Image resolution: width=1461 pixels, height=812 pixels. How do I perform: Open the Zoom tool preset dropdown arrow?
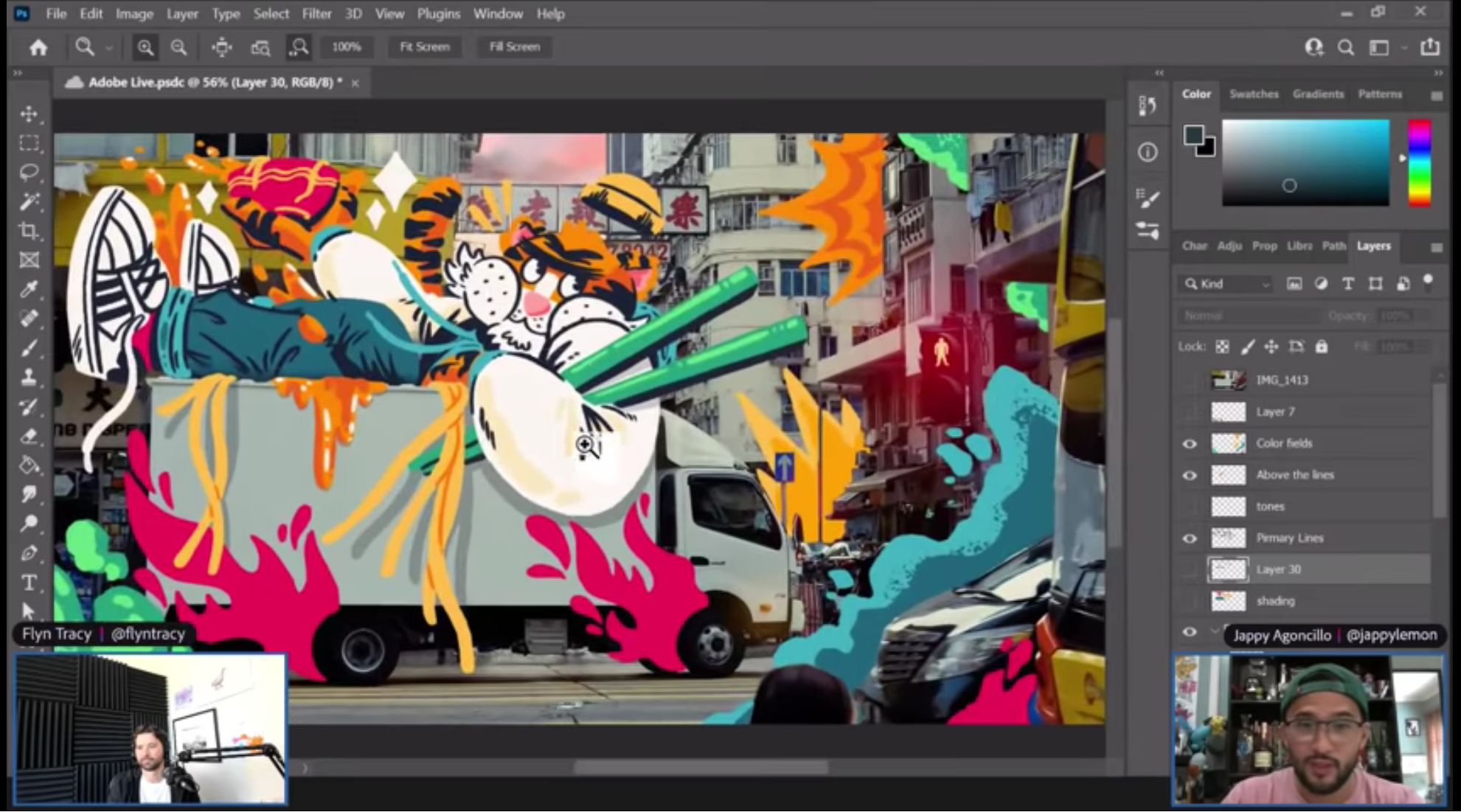point(109,48)
